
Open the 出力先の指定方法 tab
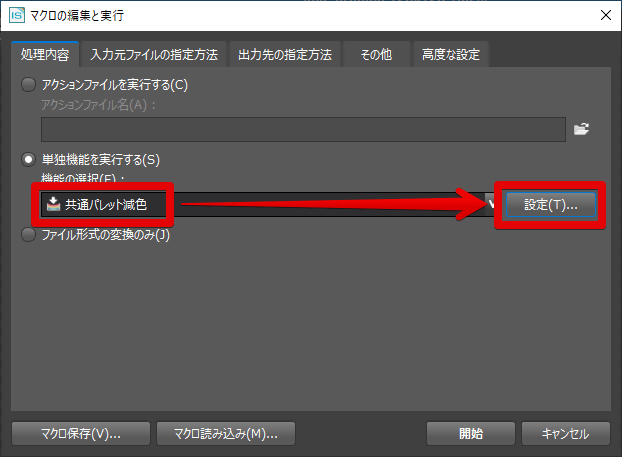(x=285, y=55)
